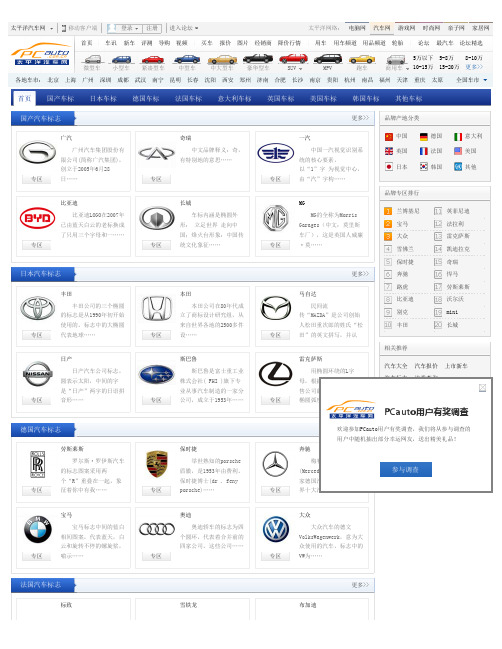Switch to the 其他车标 tab
The image size is (502, 649).
(x=408, y=99)
